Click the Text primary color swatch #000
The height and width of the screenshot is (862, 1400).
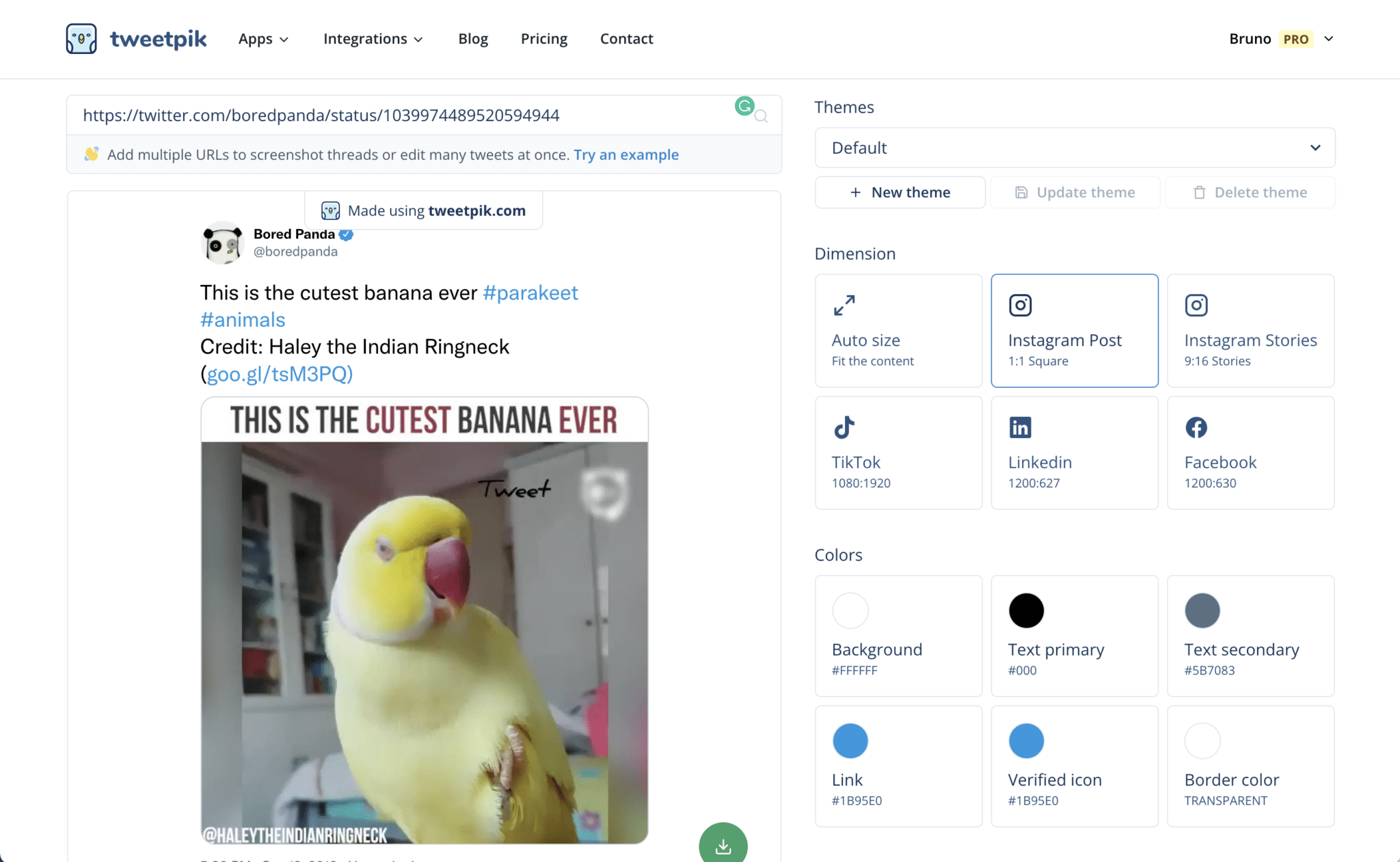pos(1025,609)
